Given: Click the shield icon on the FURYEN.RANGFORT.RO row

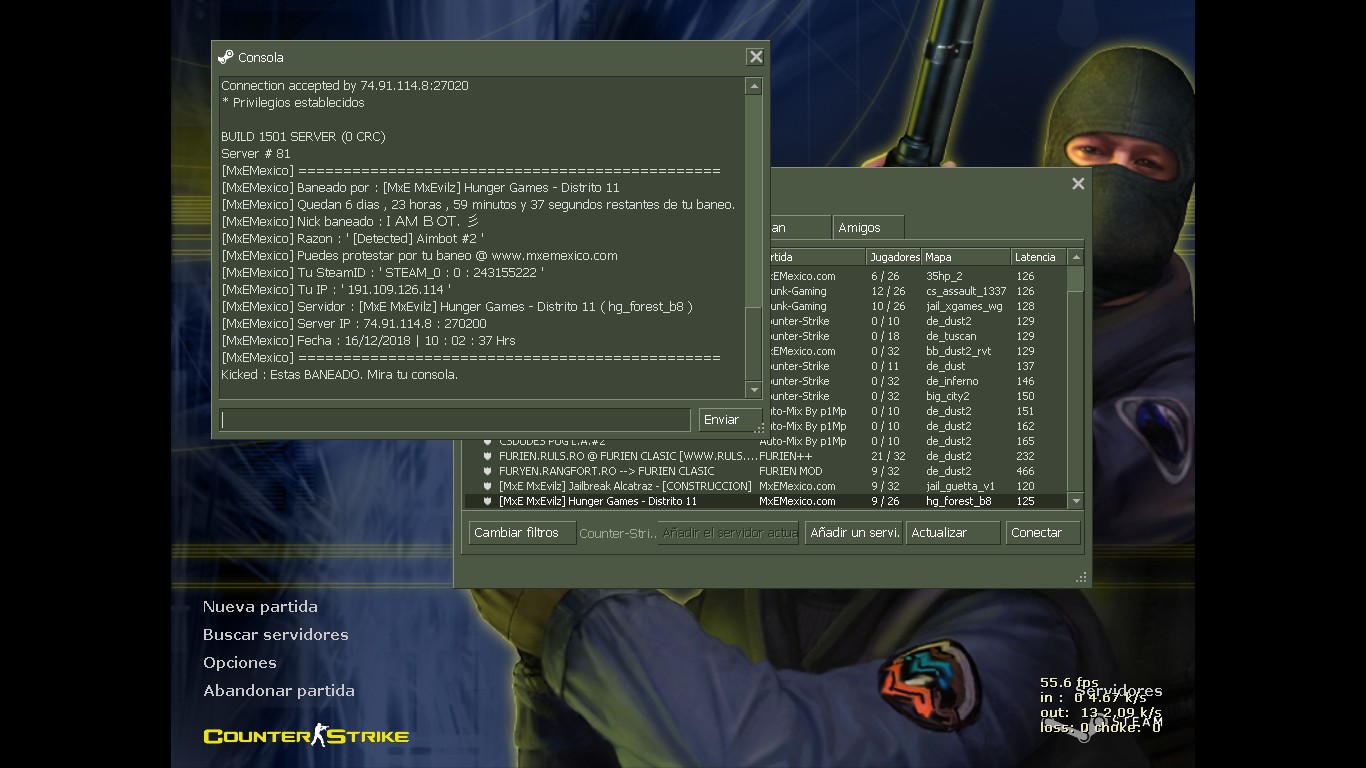Looking at the screenshot, I should coord(488,471).
